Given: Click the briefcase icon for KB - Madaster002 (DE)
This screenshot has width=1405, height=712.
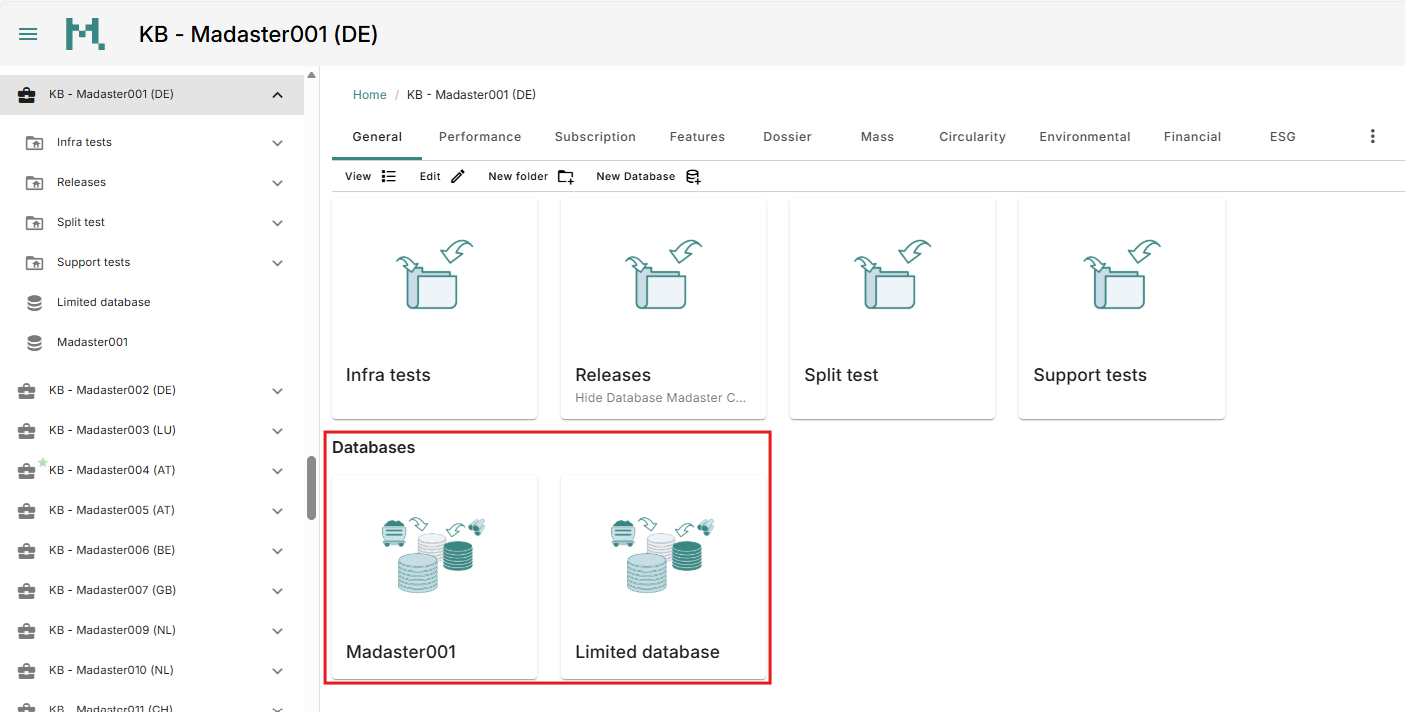Looking at the screenshot, I should [x=25, y=390].
